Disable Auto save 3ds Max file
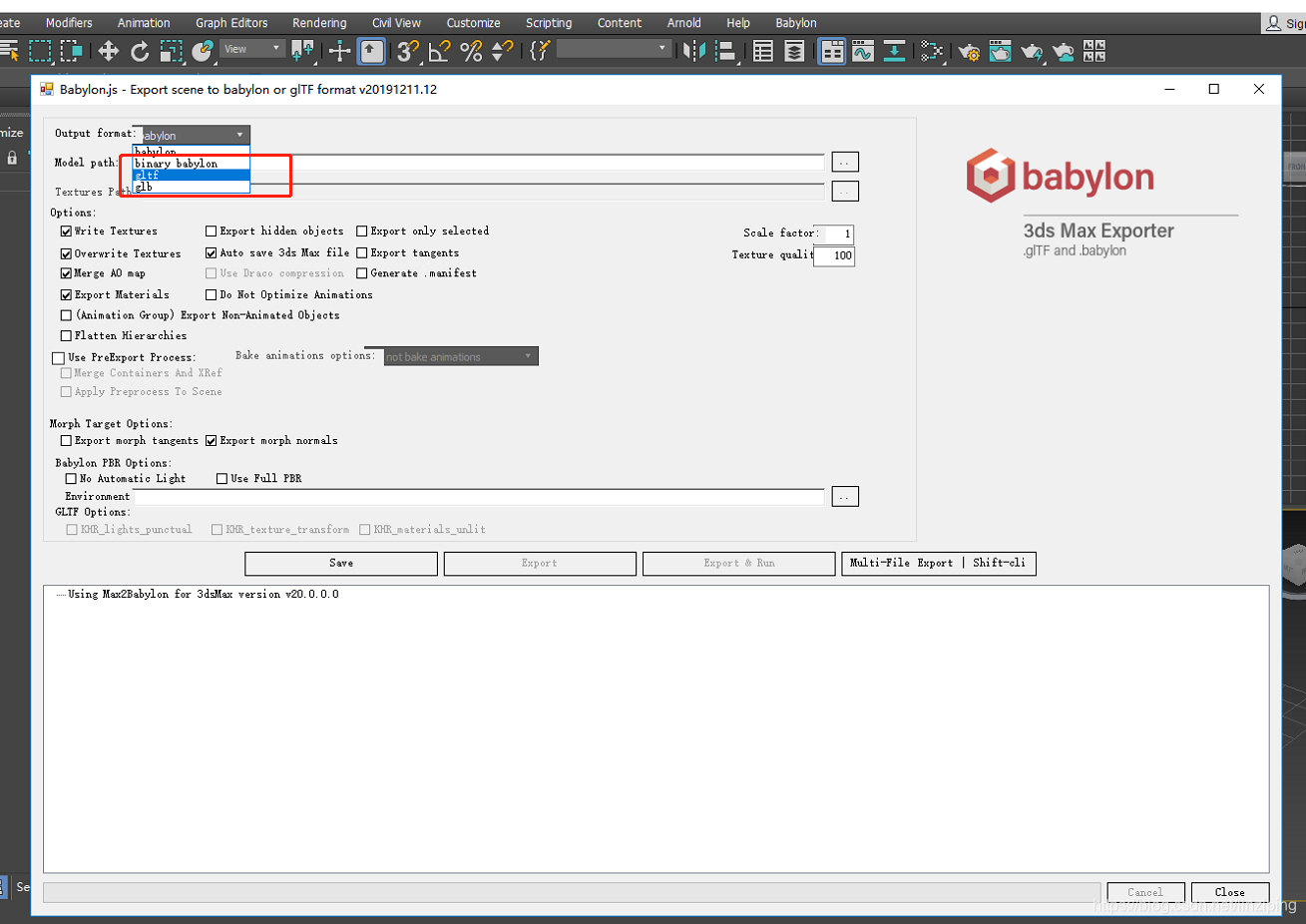Image resolution: width=1306 pixels, height=924 pixels. pos(211,253)
